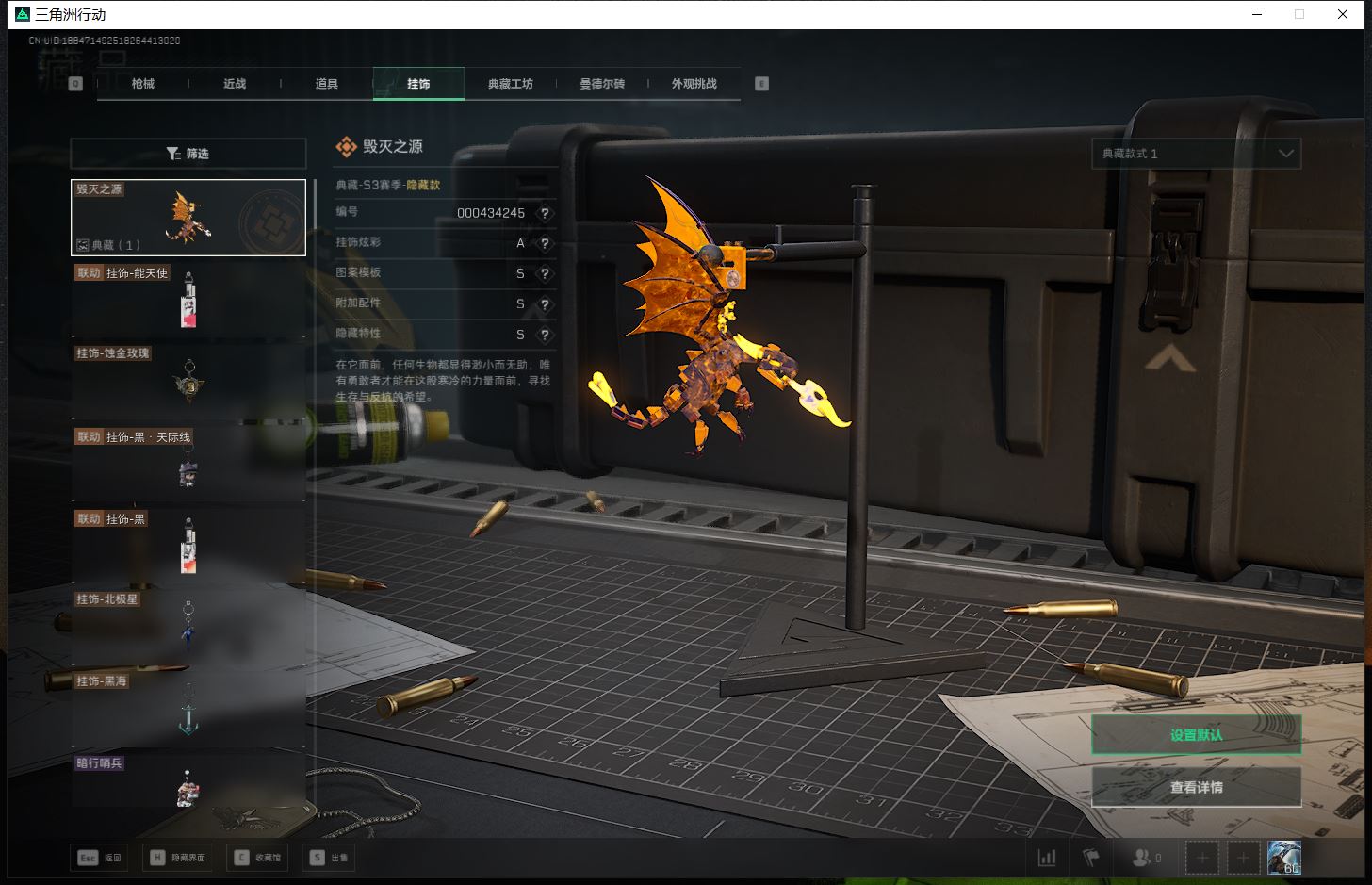Click the help icon beside 编号 serial number
Viewport: 1372px width, 885px height.
tap(544, 214)
